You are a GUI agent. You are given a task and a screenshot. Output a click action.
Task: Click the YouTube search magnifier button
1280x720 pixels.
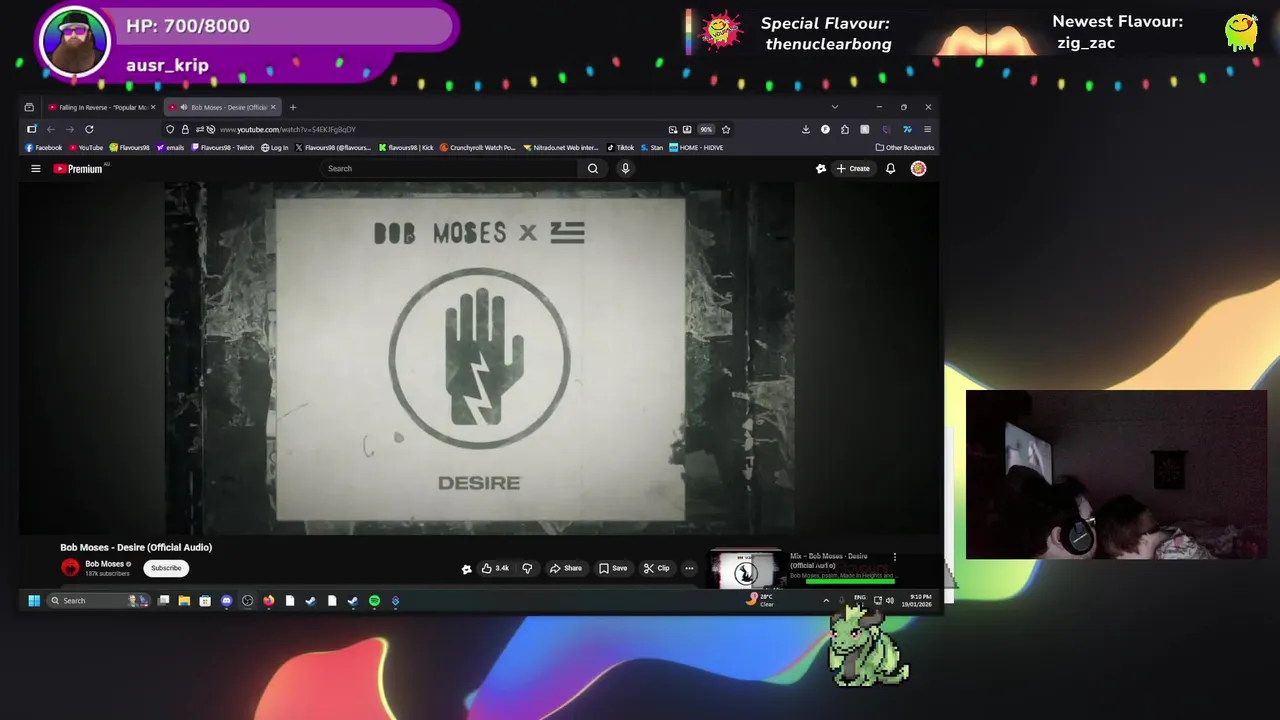coord(593,169)
